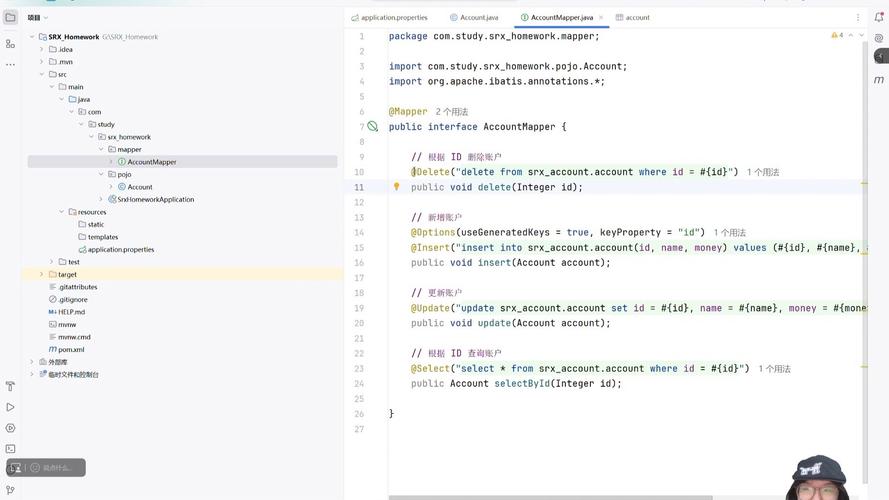The height and width of the screenshot is (500, 889).
Task: Open the Git version control icon
Action: click(10, 490)
